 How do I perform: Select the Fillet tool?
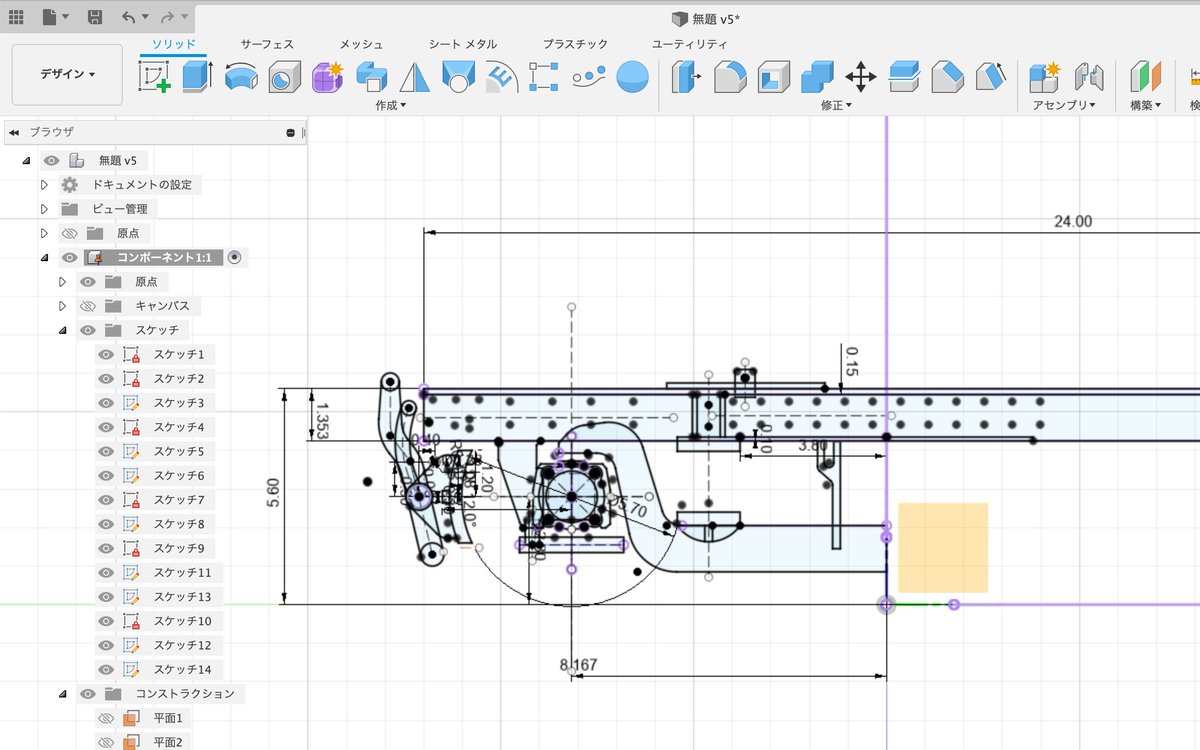point(730,77)
